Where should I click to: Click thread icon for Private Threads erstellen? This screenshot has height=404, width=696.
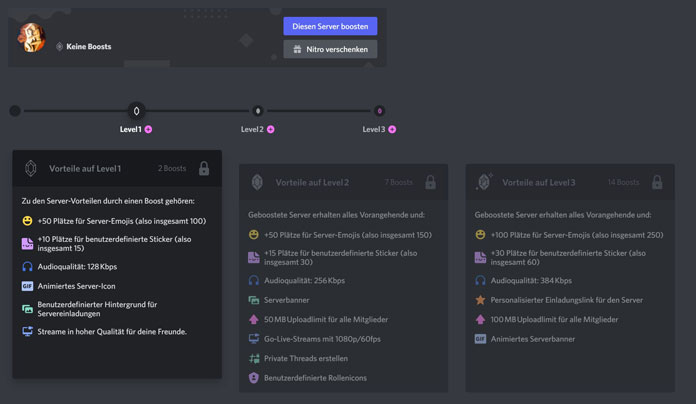(x=254, y=358)
